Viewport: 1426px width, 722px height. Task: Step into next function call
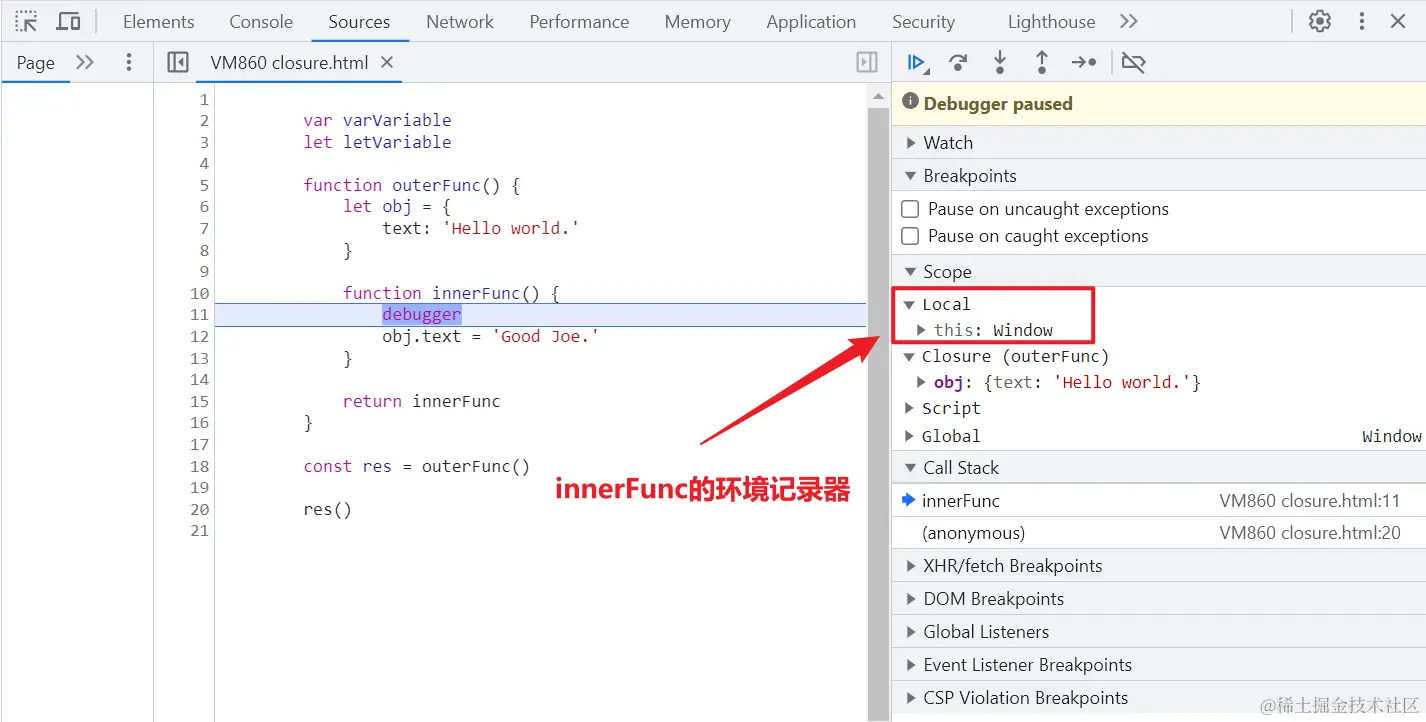coord(999,62)
